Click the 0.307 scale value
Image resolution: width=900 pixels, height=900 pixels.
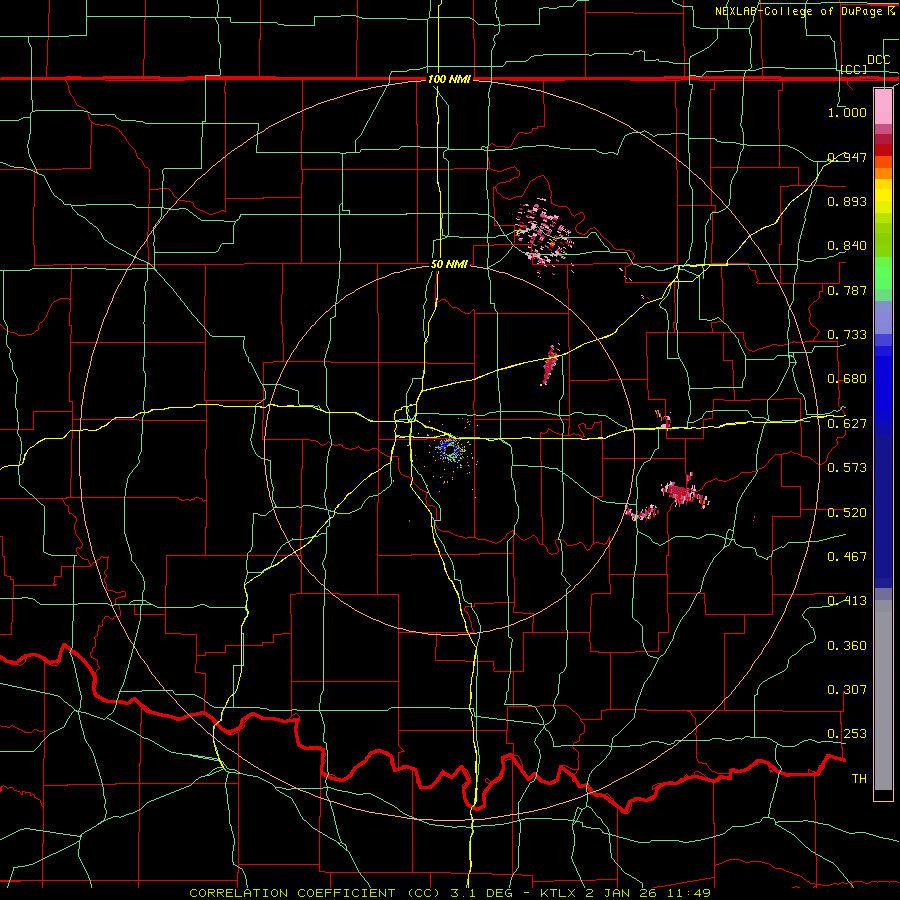pos(847,690)
